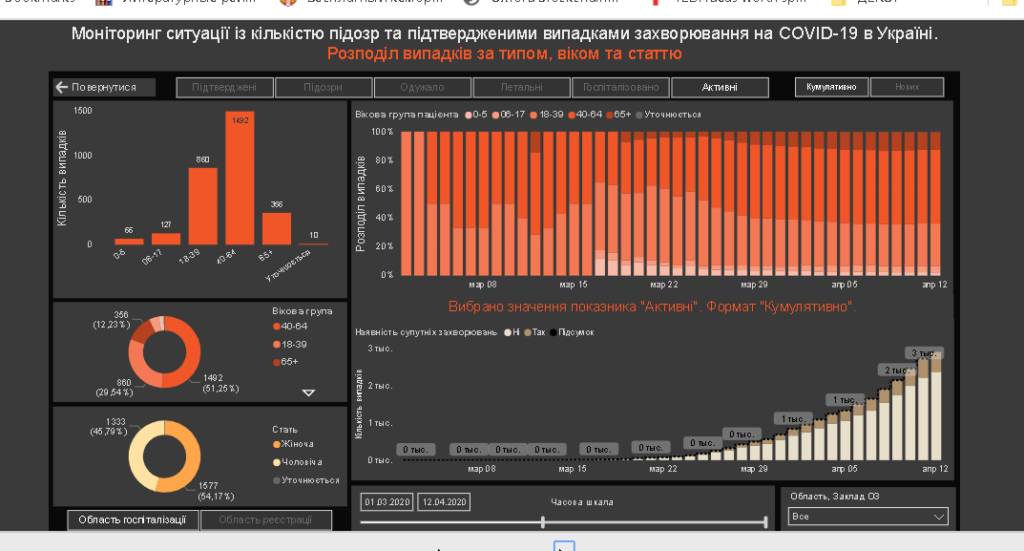Select the Летальні tab
This screenshot has height=551, width=1024.
(521, 87)
